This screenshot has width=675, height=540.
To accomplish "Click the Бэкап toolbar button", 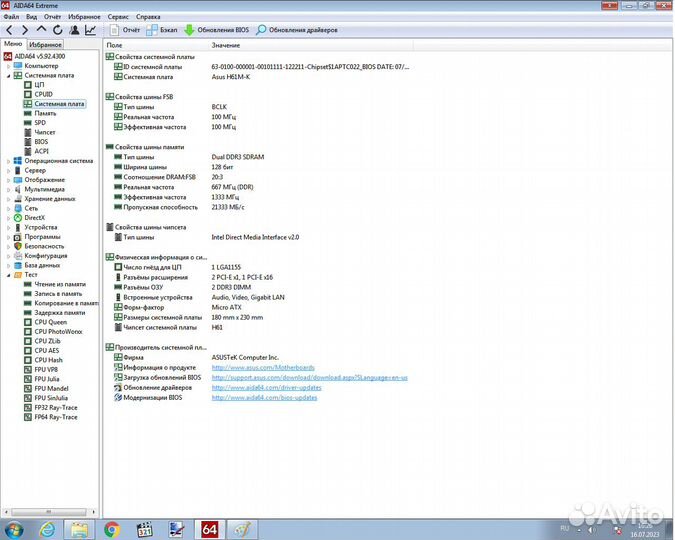I will point(163,31).
